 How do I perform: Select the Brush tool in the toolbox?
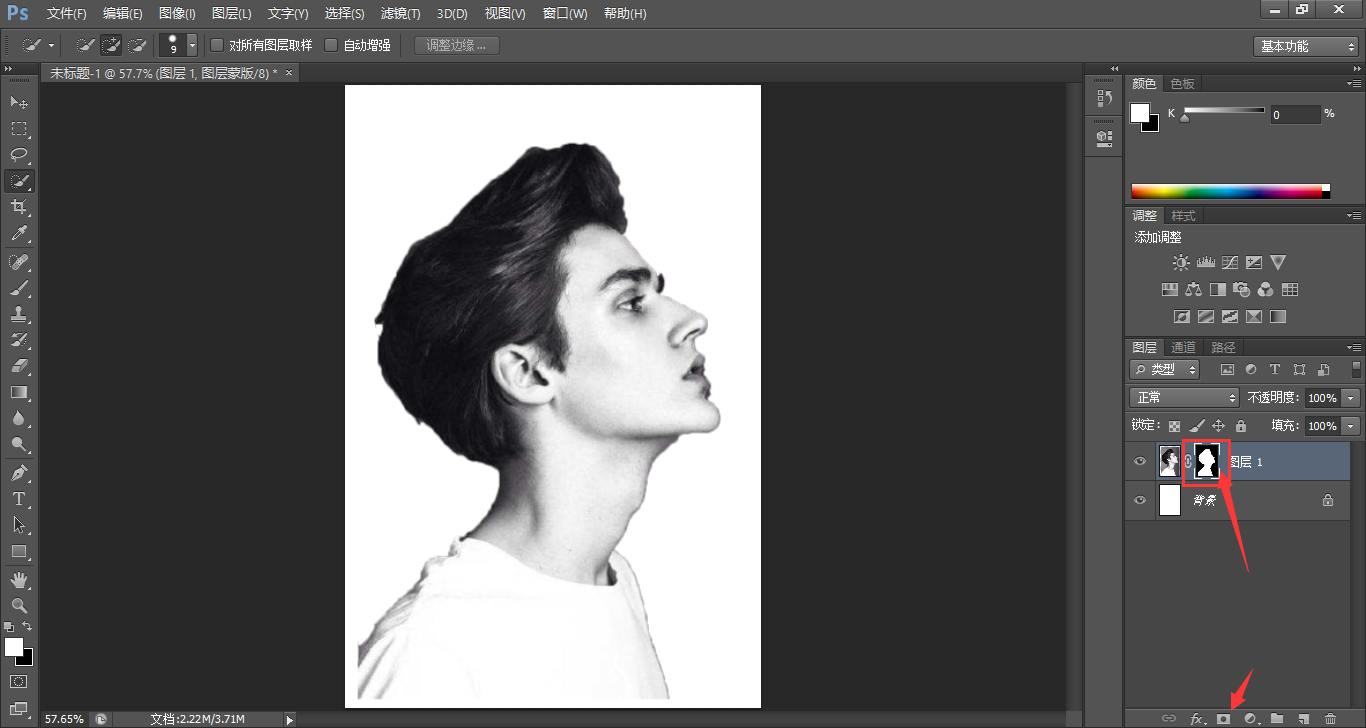tap(19, 288)
